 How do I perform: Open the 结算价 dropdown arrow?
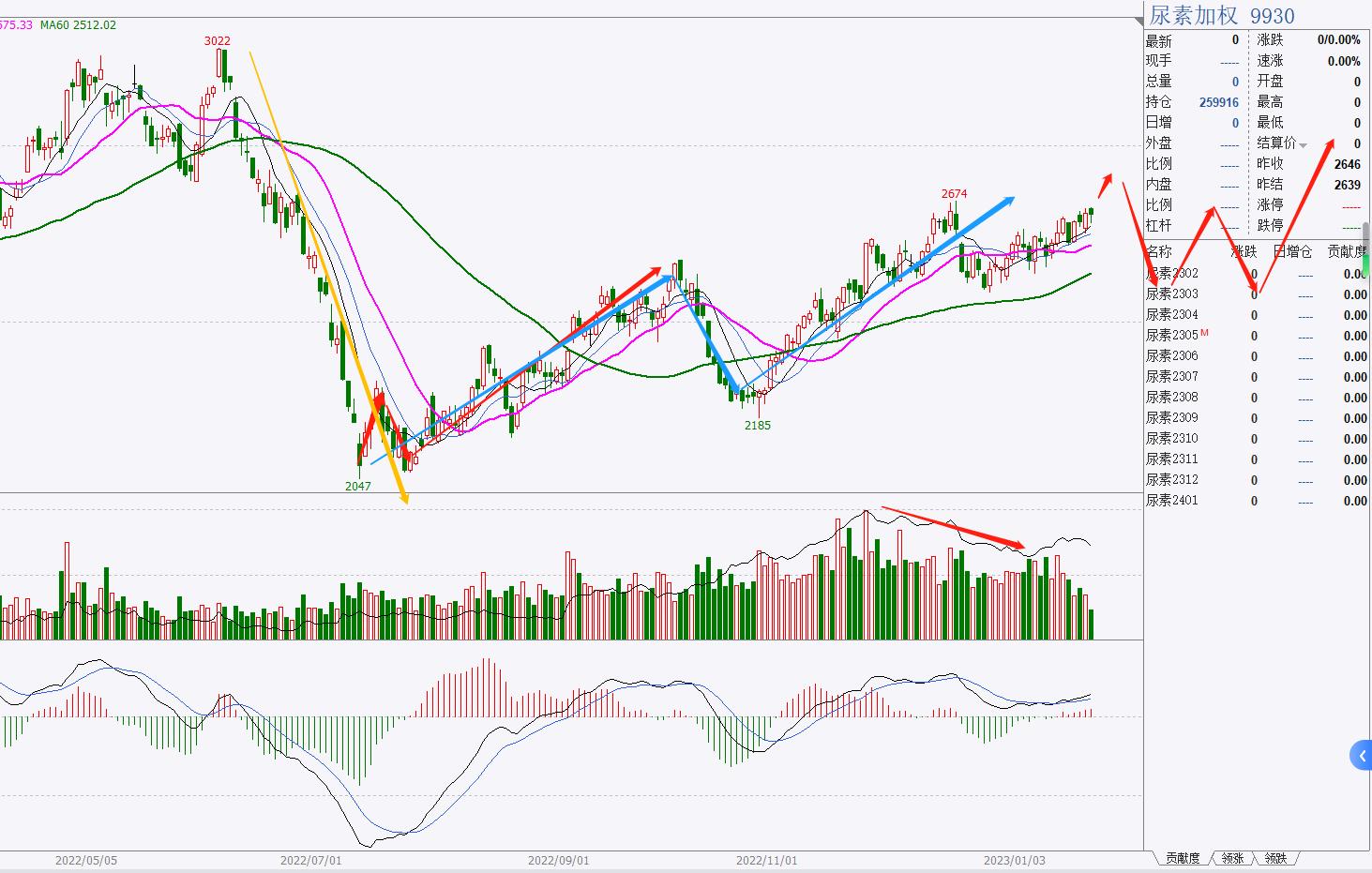(x=1303, y=144)
